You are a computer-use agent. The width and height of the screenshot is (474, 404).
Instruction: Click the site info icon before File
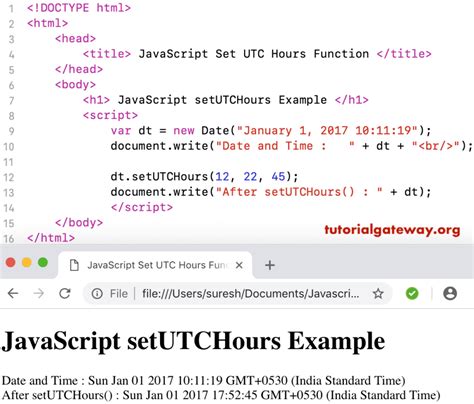pos(97,294)
